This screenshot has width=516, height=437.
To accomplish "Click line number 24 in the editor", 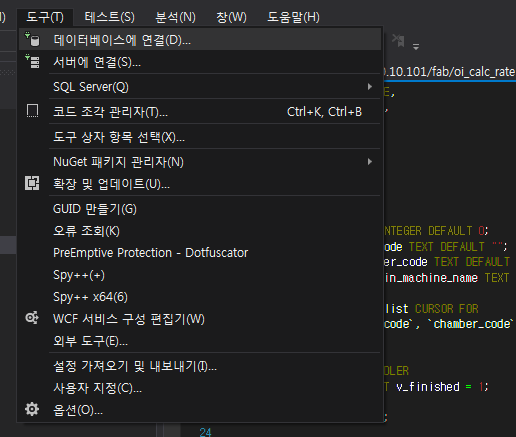I will point(205,432).
